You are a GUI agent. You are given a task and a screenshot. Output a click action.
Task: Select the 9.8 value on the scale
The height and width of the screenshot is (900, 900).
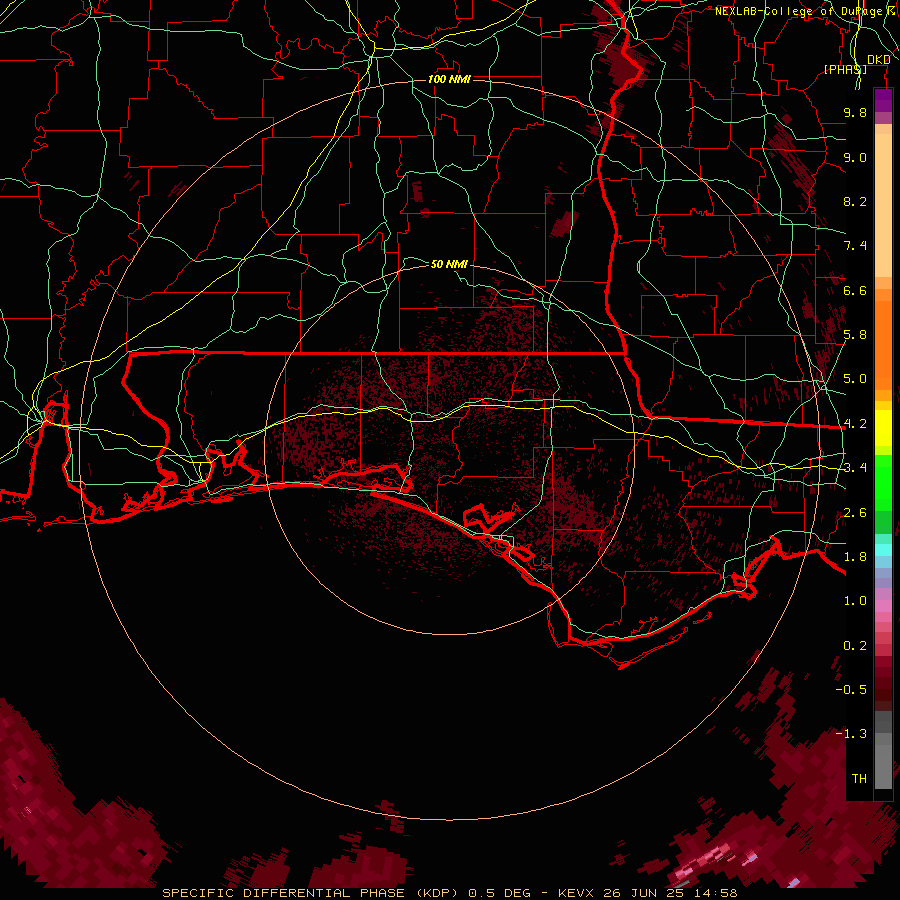(x=855, y=112)
